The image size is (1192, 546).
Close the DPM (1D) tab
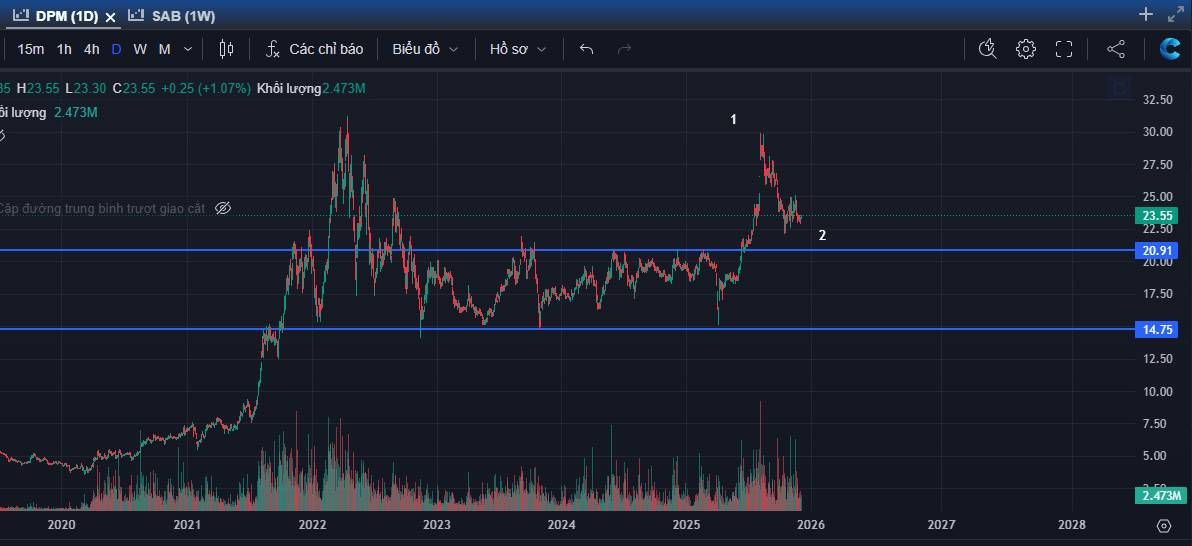coord(111,17)
